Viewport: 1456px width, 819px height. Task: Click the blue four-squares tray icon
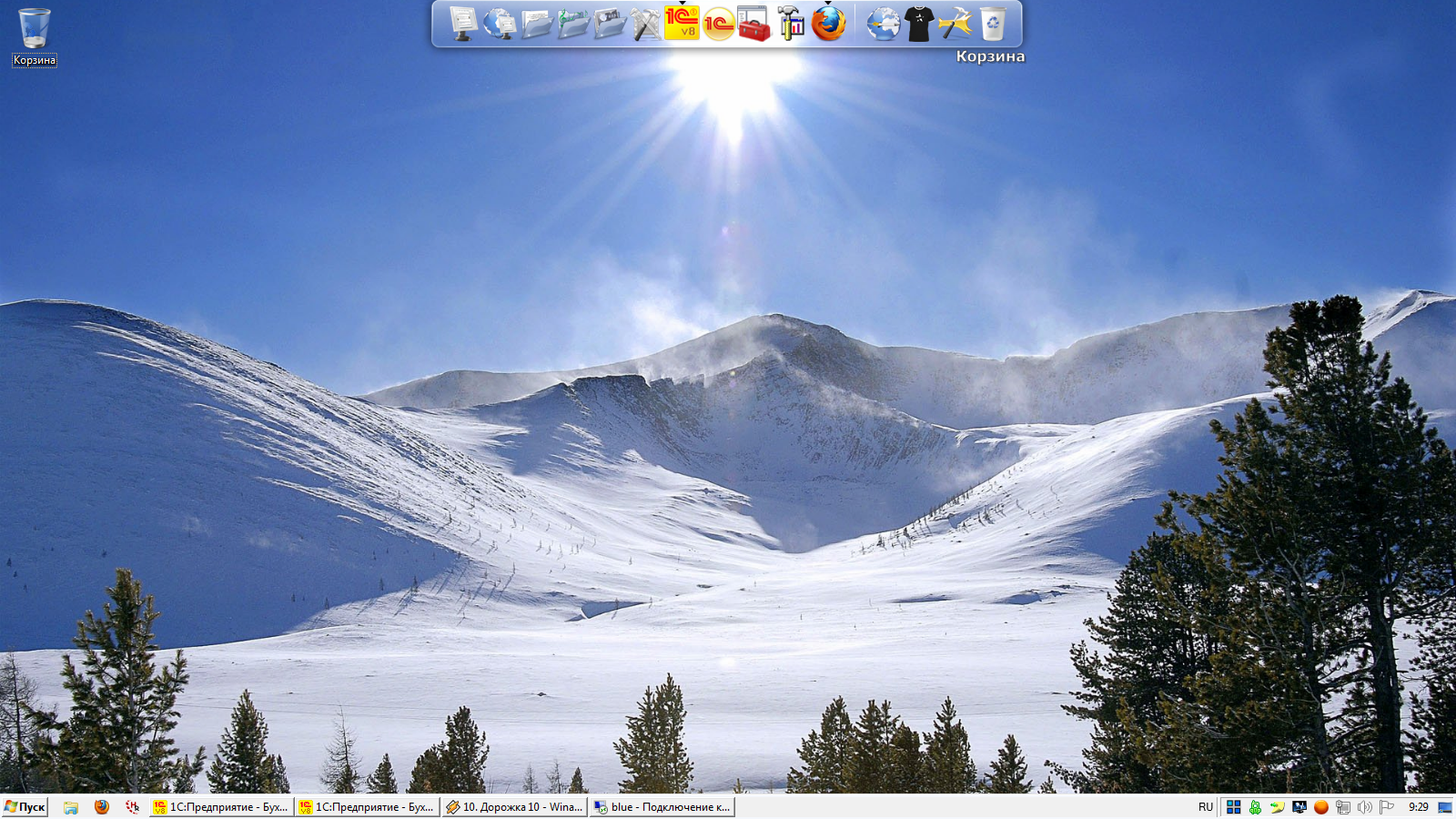(x=1234, y=807)
